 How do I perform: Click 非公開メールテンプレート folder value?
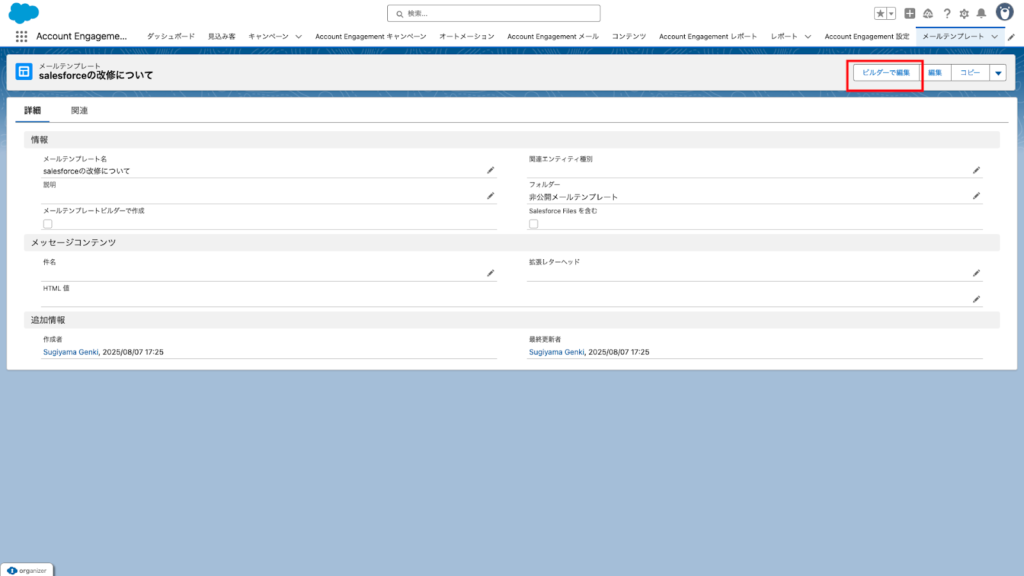click(x=573, y=197)
